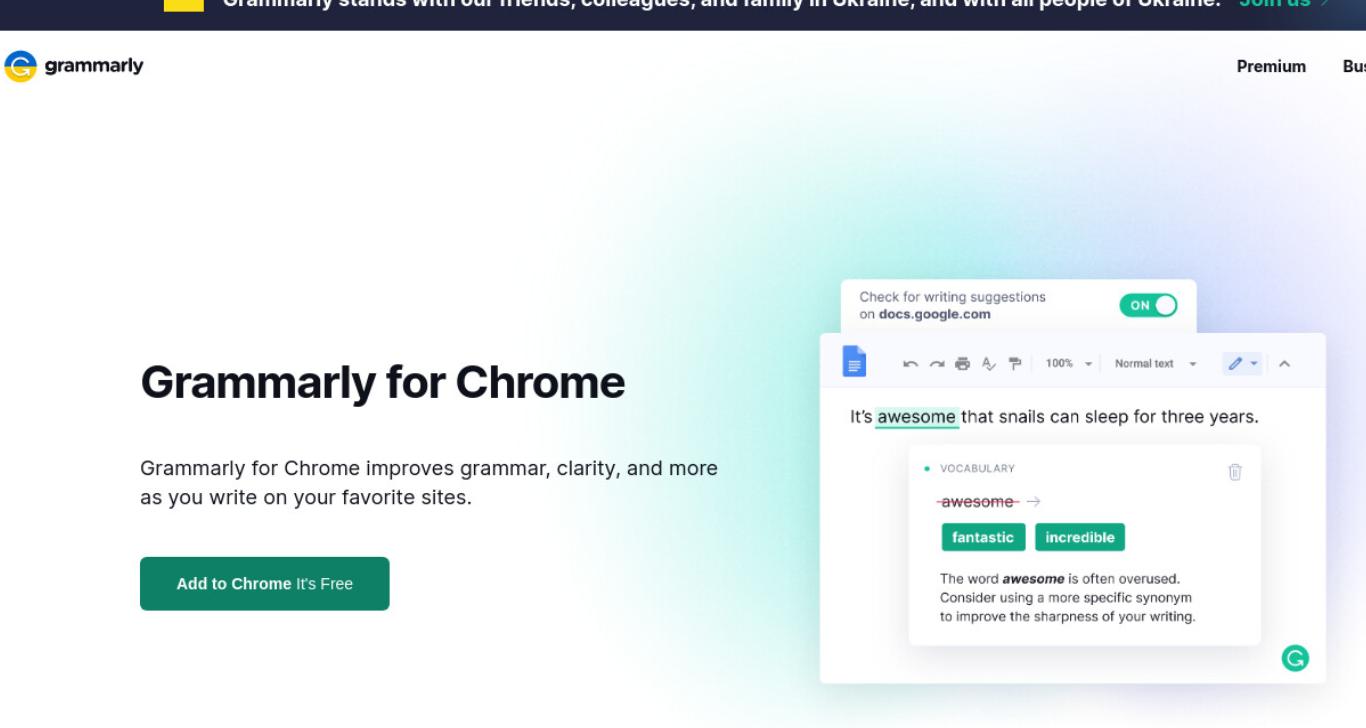Choose the fantastic synonym suggestion
Image resolution: width=1366 pixels, height=728 pixels.
983,537
